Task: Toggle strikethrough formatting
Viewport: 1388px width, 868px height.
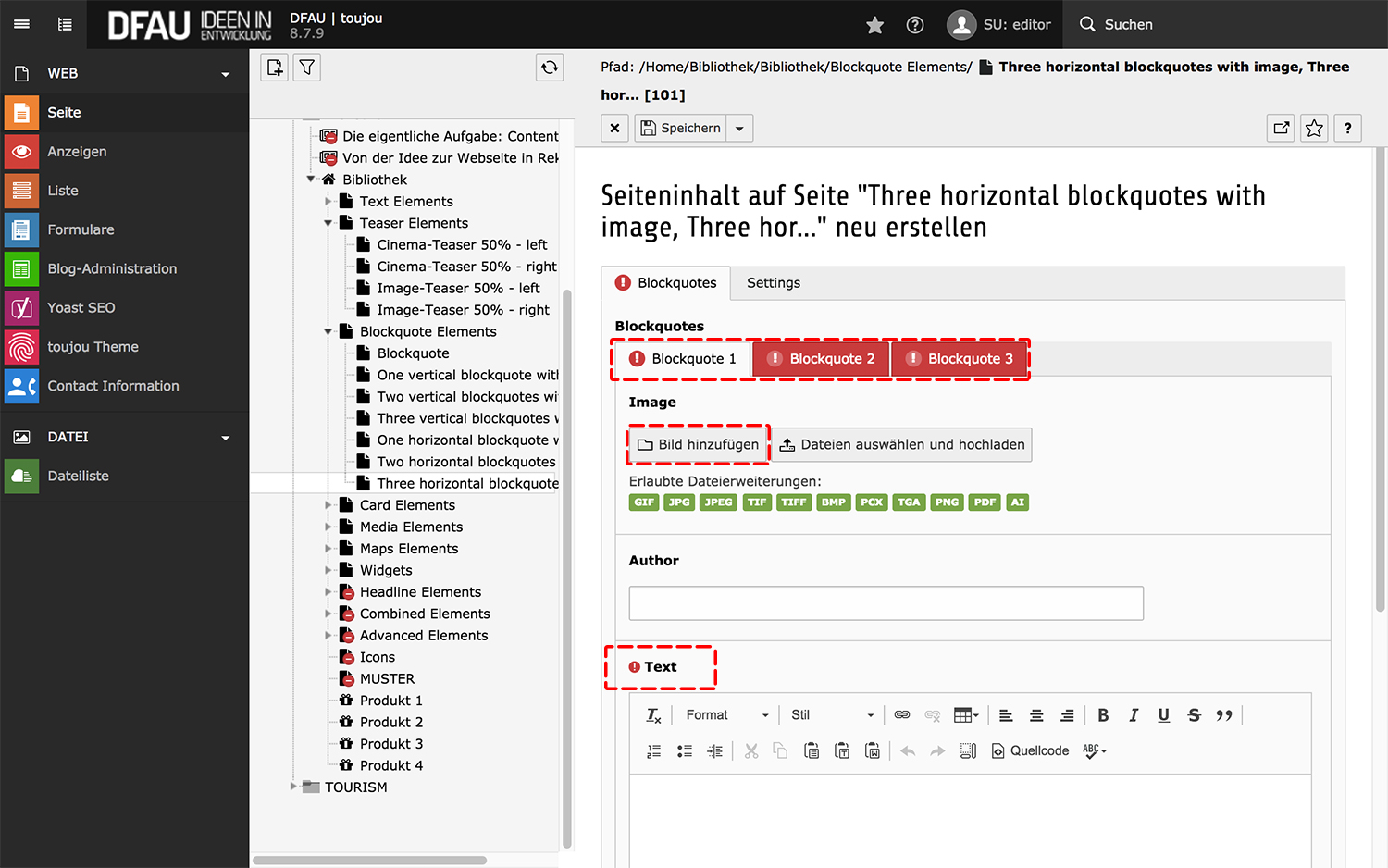Action: click(1195, 715)
